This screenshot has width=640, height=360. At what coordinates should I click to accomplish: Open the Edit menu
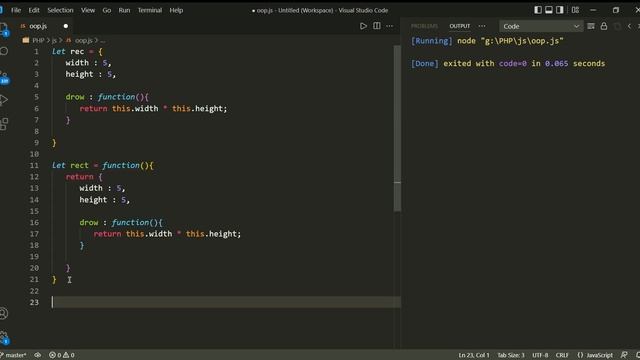(34, 10)
